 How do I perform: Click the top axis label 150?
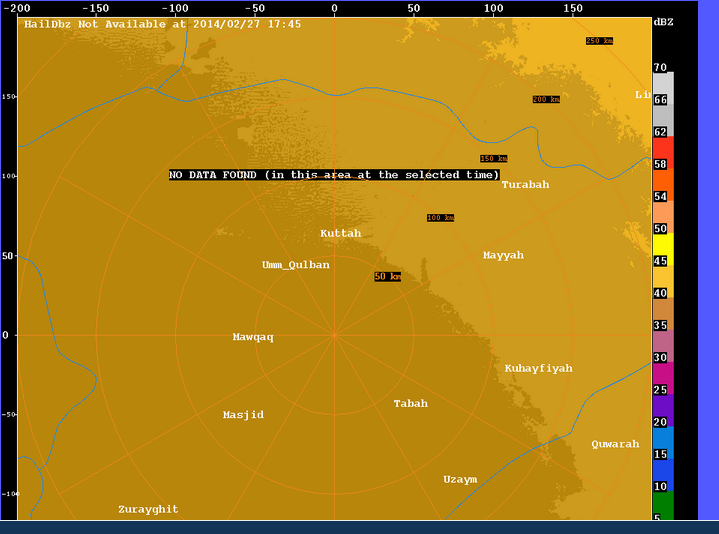click(x=573, y=8)
